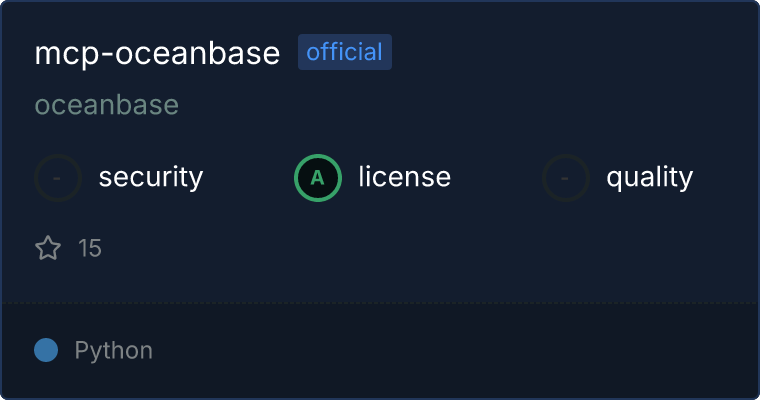Select the letter A inside license circle
The image size is (760, 400).
(317, 178)
